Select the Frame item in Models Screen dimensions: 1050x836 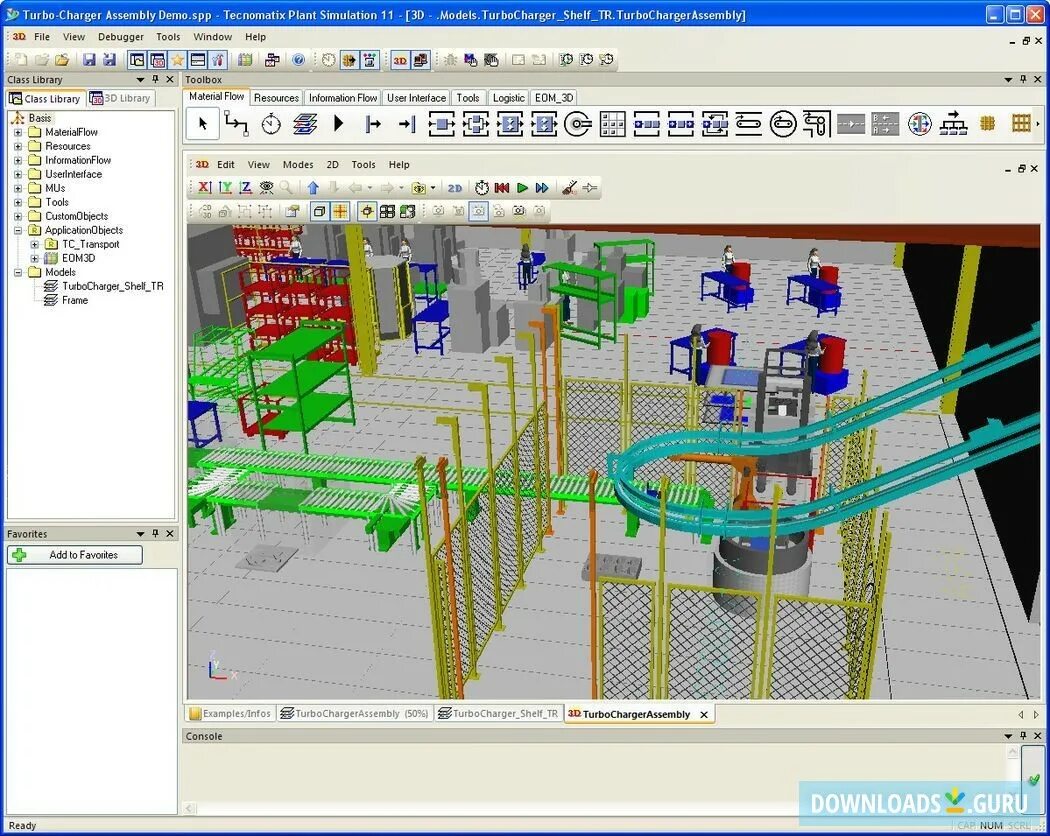pyautogui.click(x=74, y=301)
